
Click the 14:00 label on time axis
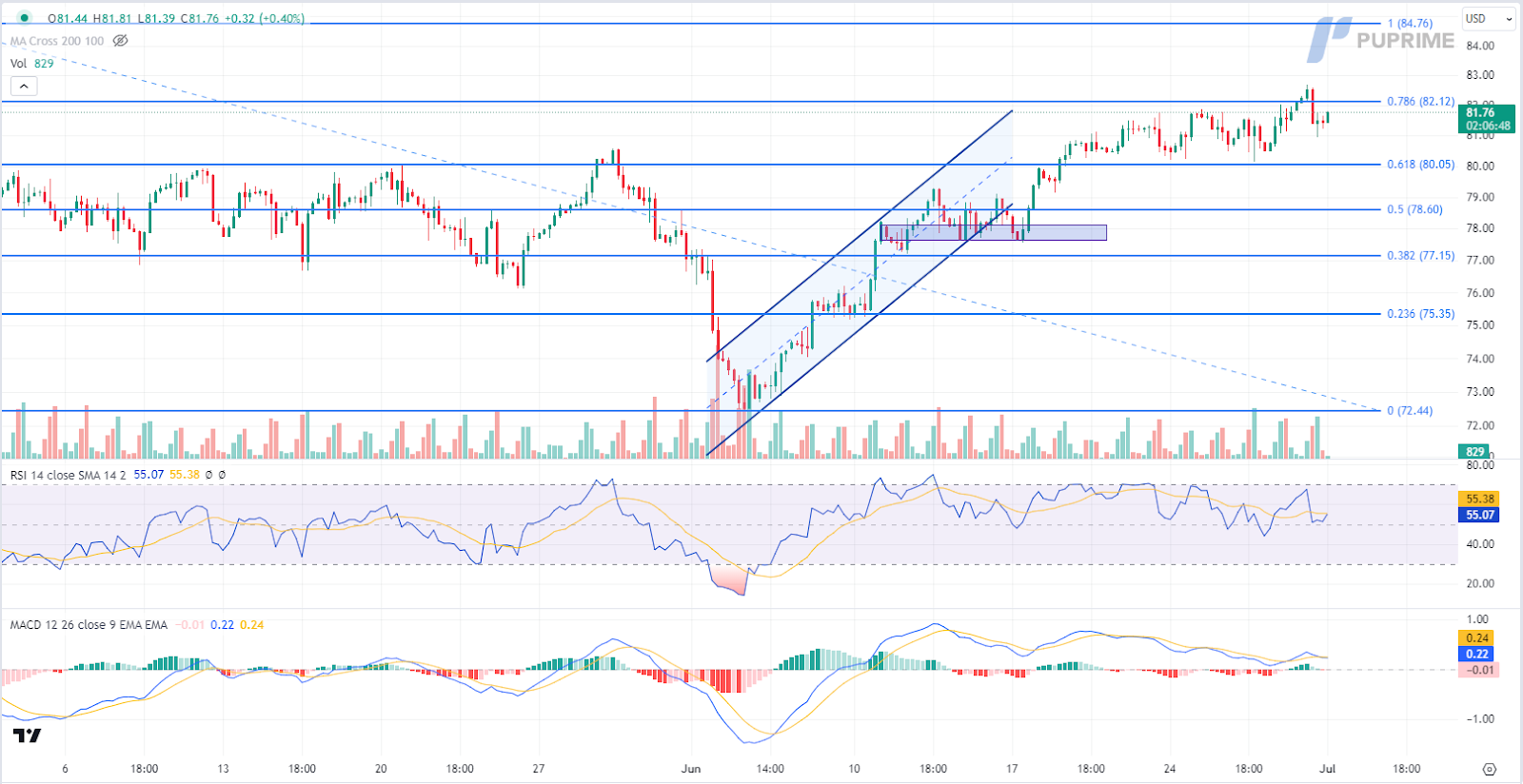pyautogui.click(x=770, y=769)
